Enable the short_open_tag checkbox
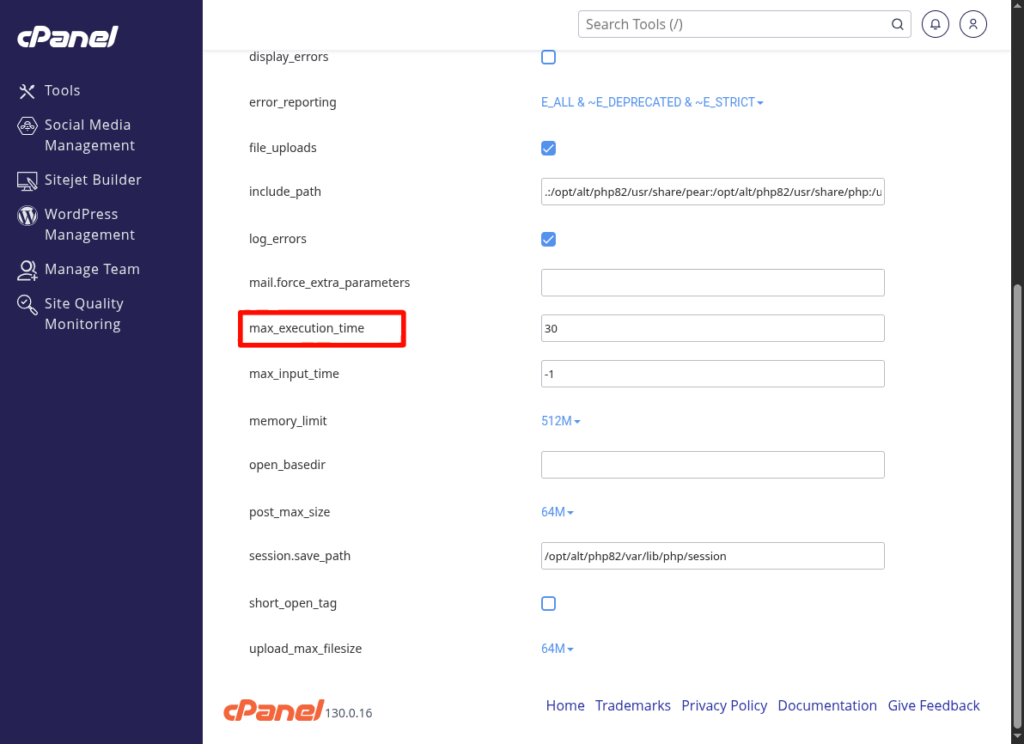 548,603
